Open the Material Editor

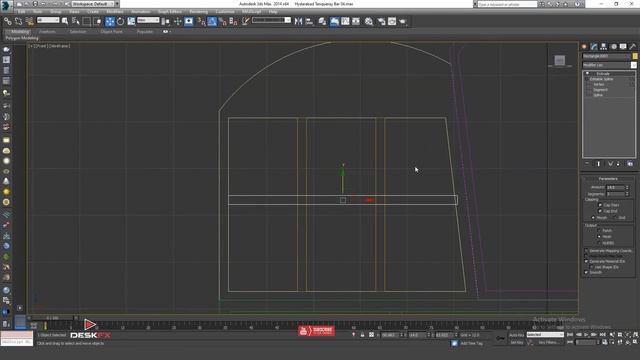(369, 21)
